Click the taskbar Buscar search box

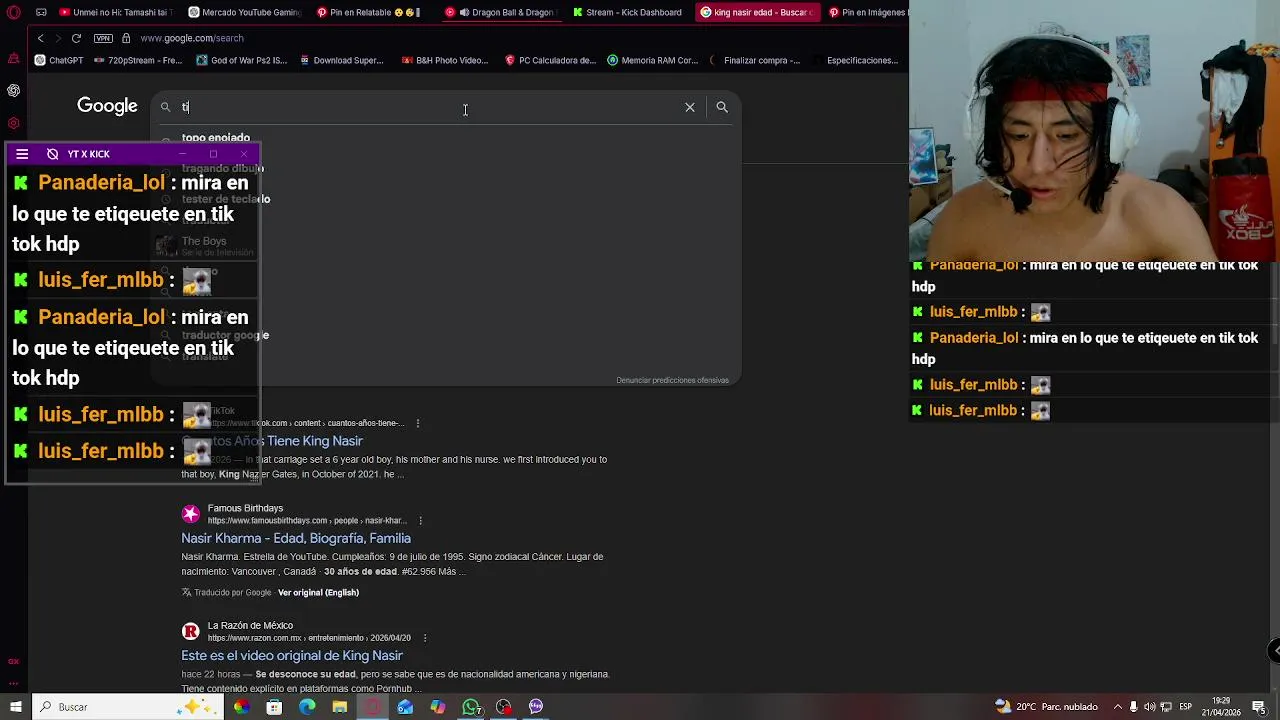coord(126,707)
